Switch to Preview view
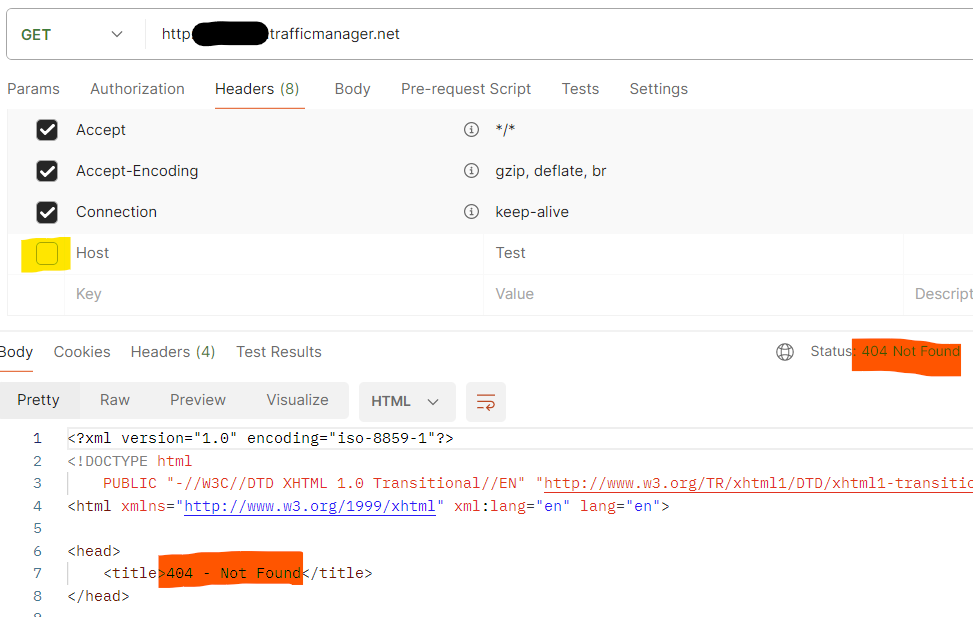Viewport: 973px width, 617px height. tap(198, 400)
